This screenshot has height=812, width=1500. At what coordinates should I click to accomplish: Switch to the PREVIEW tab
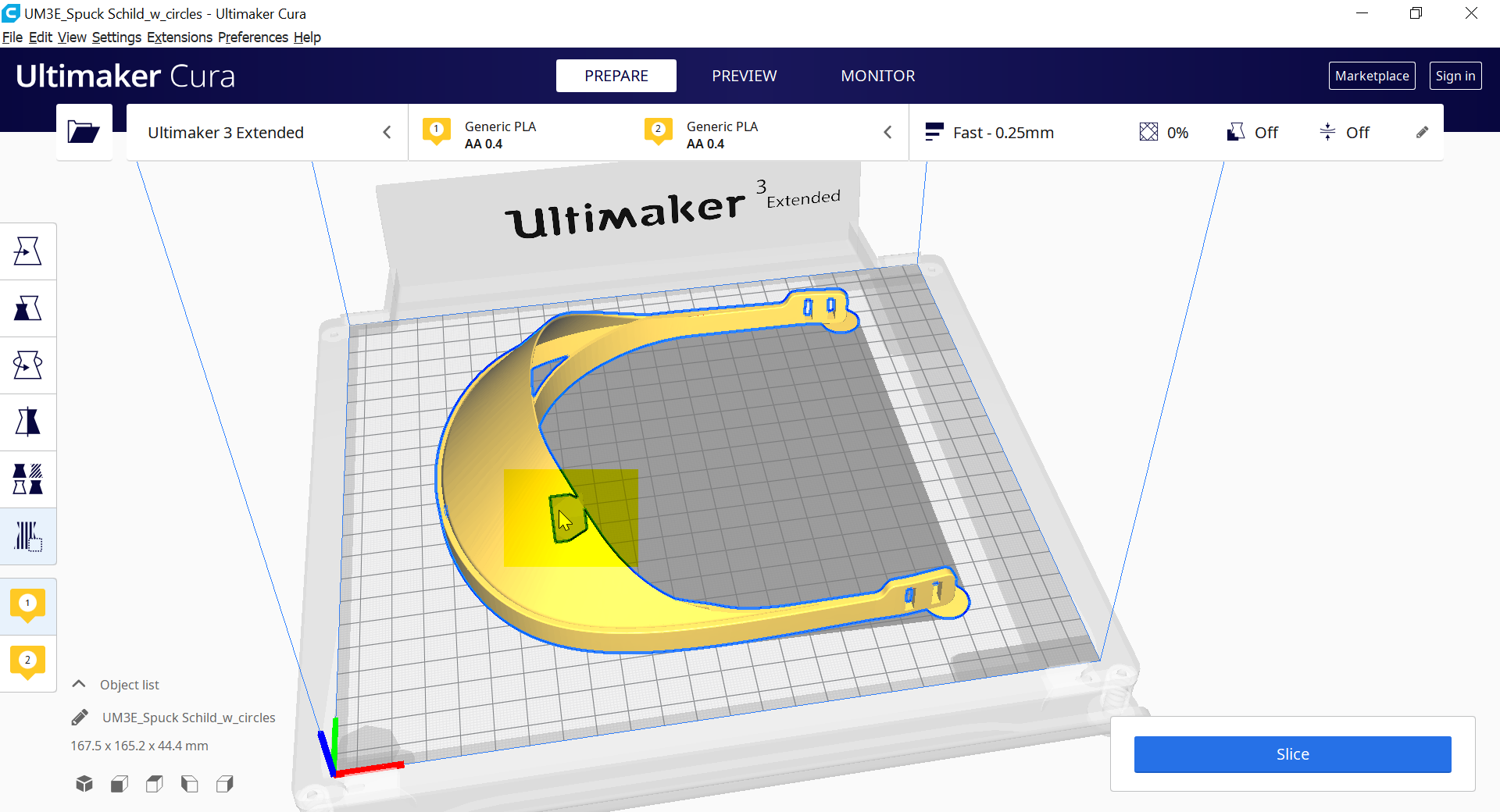tap(744, 76)
